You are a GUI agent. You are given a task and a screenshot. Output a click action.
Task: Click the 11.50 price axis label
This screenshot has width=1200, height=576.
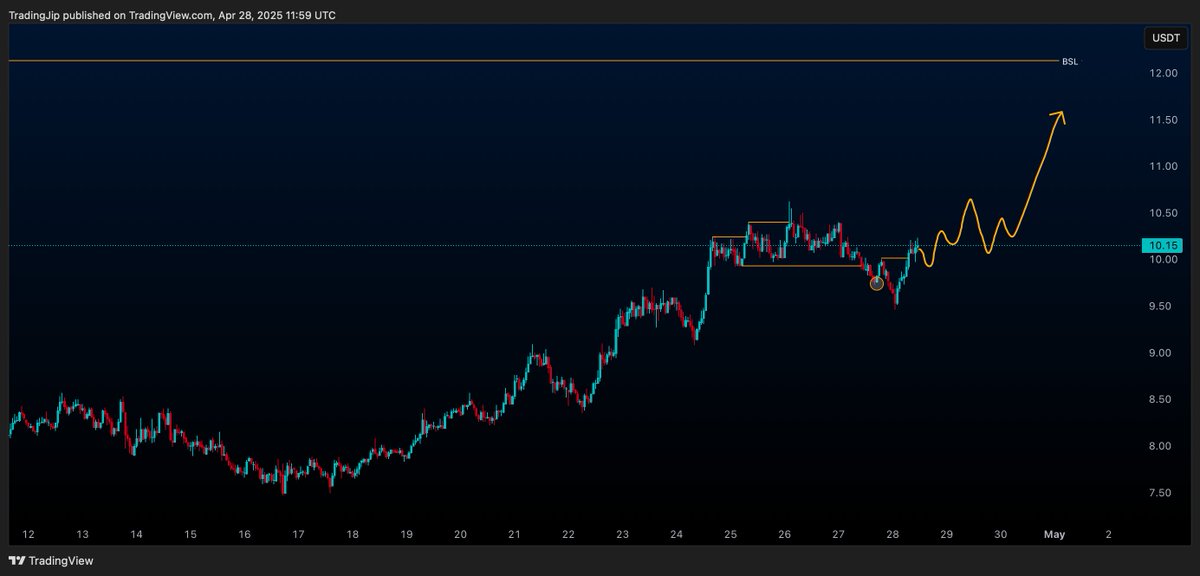(1163, 120)
